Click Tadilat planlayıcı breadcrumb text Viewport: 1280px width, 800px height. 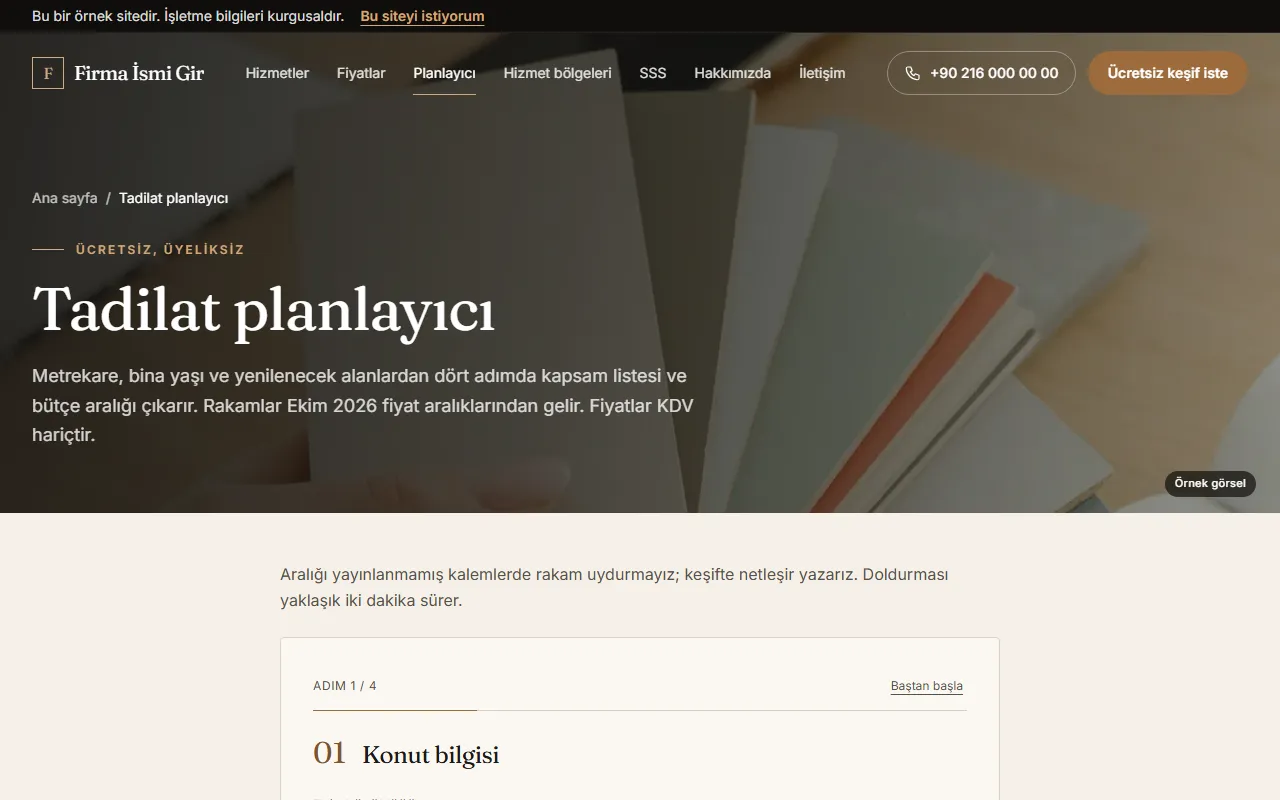click(173, 198)
